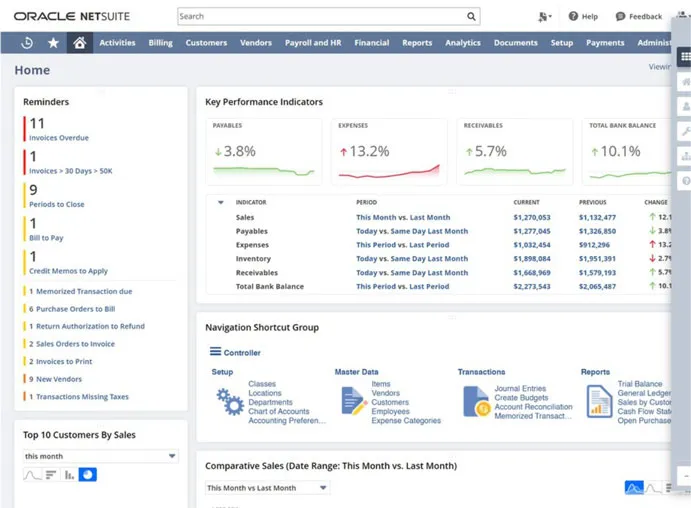
Task: Open the Financial menu
Action: pos(371,43)
